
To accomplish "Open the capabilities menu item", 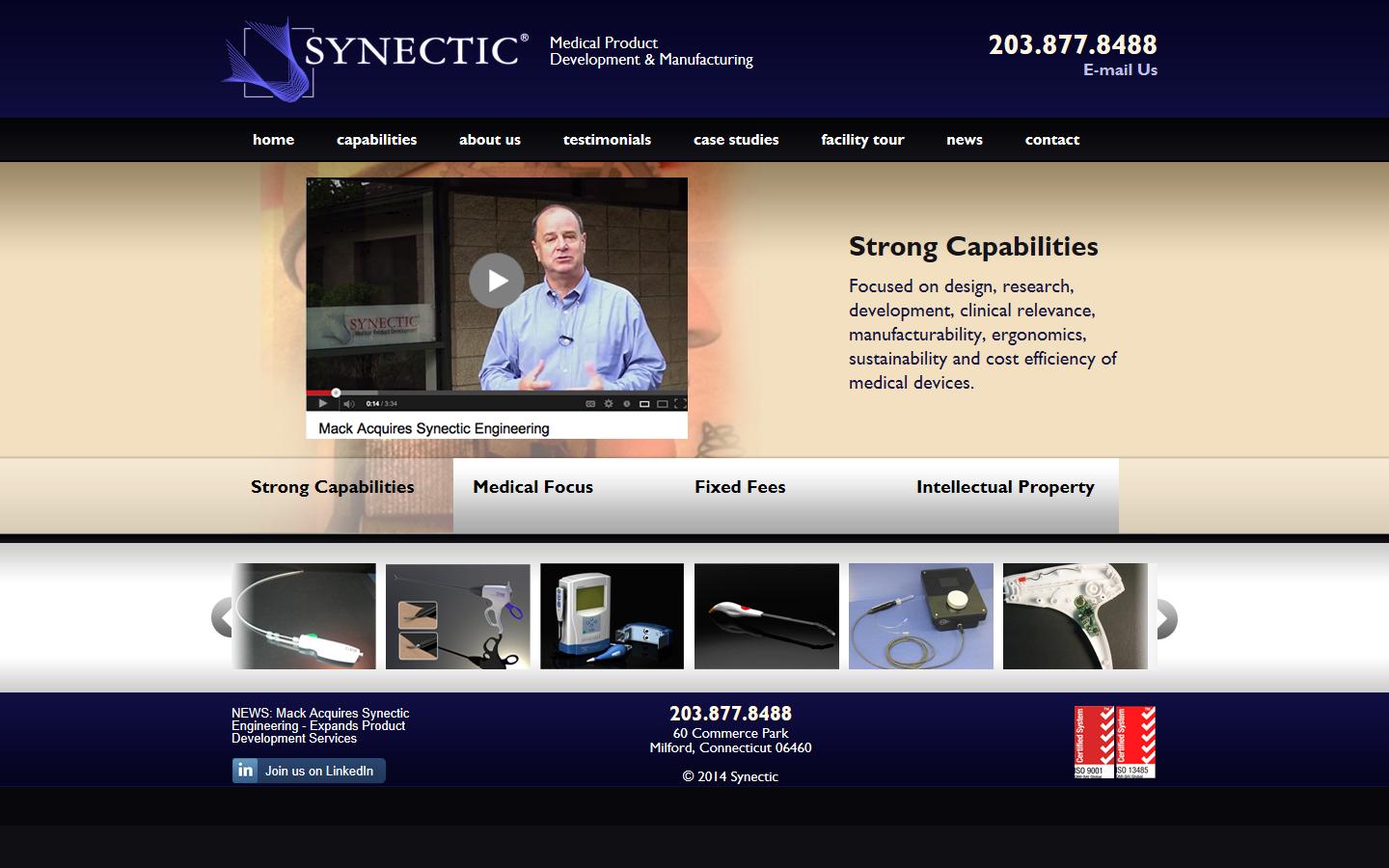I will click(376, 140).
